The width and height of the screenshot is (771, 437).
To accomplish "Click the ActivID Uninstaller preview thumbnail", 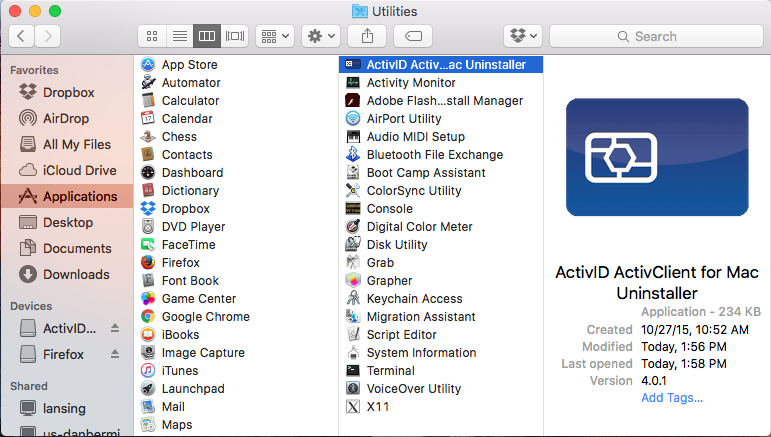I will coord(656,157).
